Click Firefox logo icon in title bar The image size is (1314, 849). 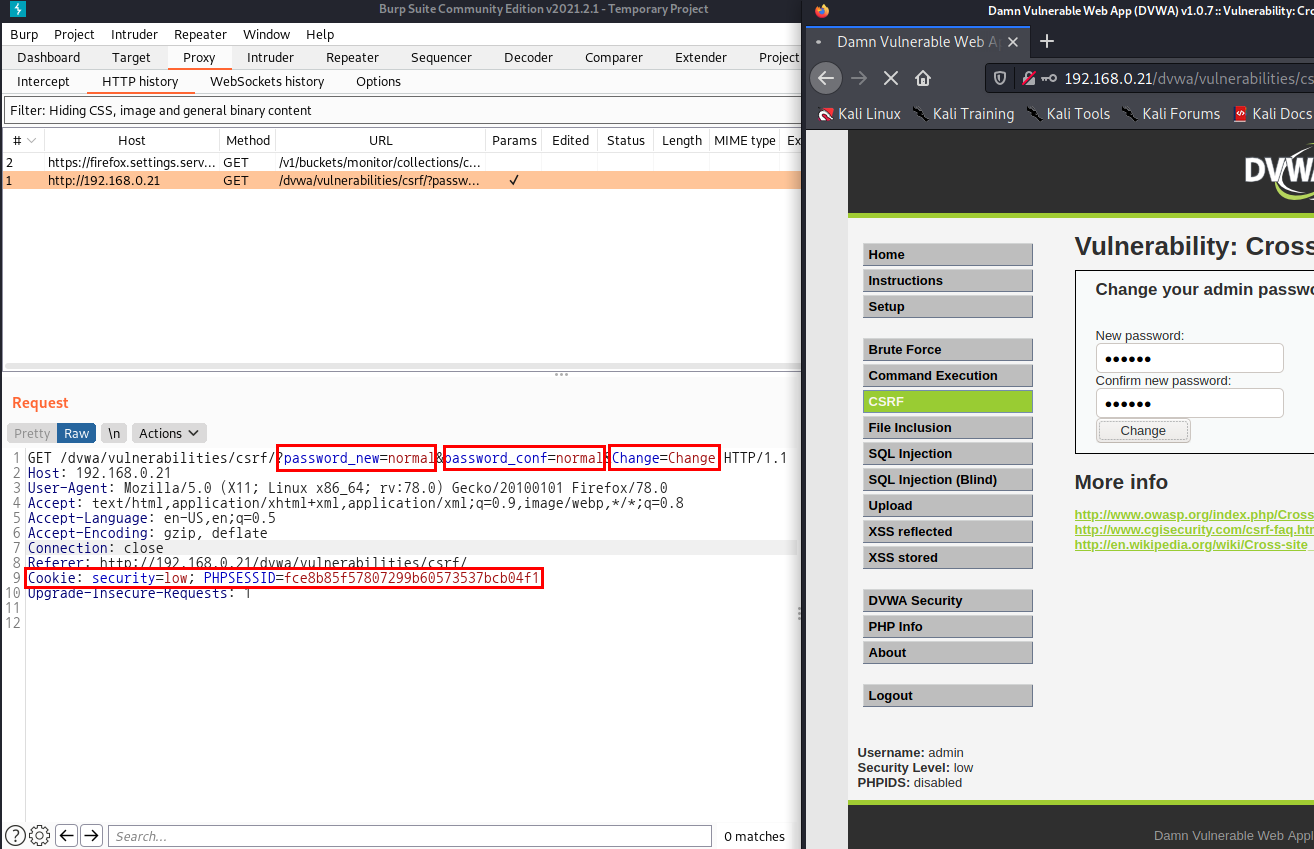coord(822,10)
